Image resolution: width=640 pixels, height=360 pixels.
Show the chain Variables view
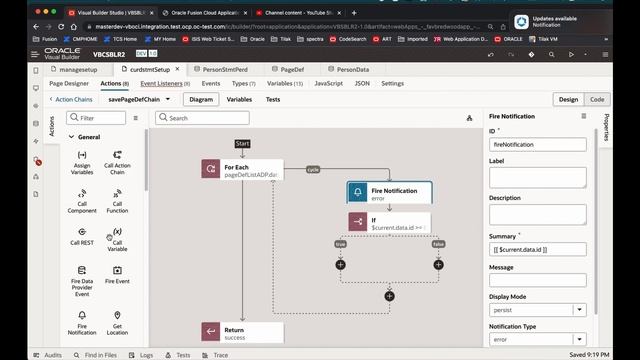click(239, 99)
